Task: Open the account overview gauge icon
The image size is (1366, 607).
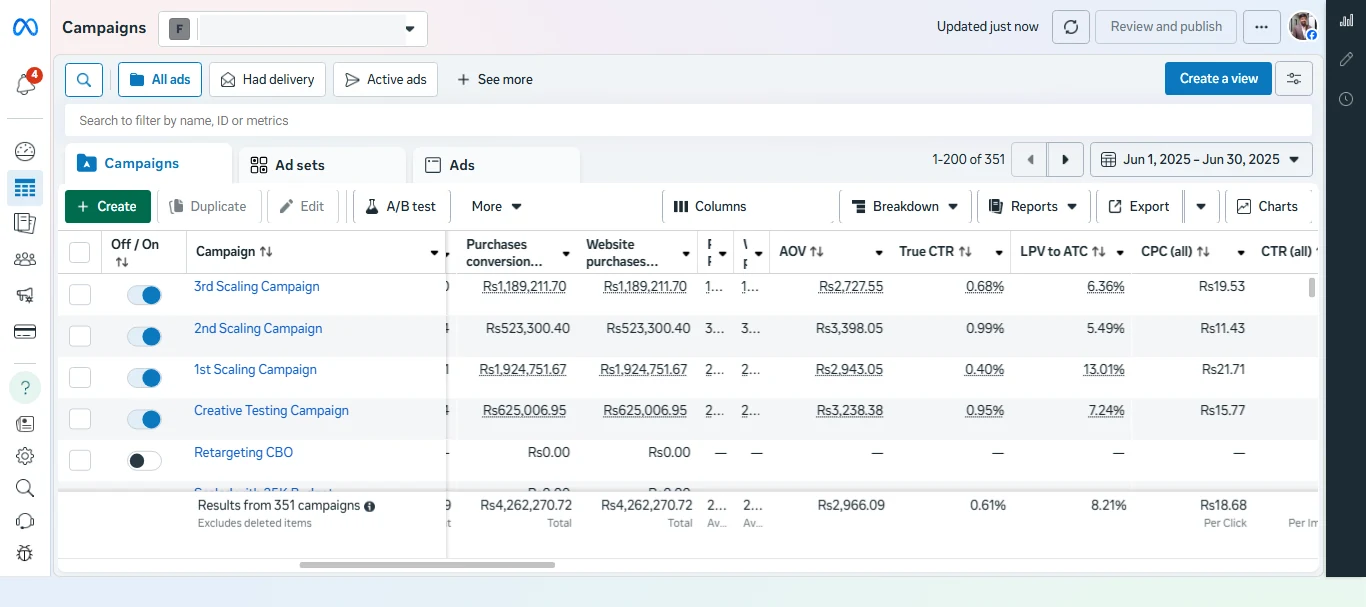Action: point(25,152)
